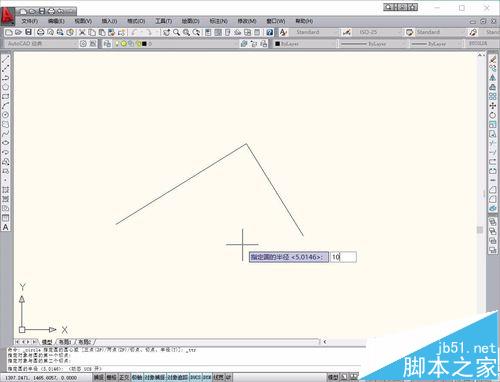Open the Table Style Standard dropdown
This screenshot has width=500, height=382.
pos(441,32)
